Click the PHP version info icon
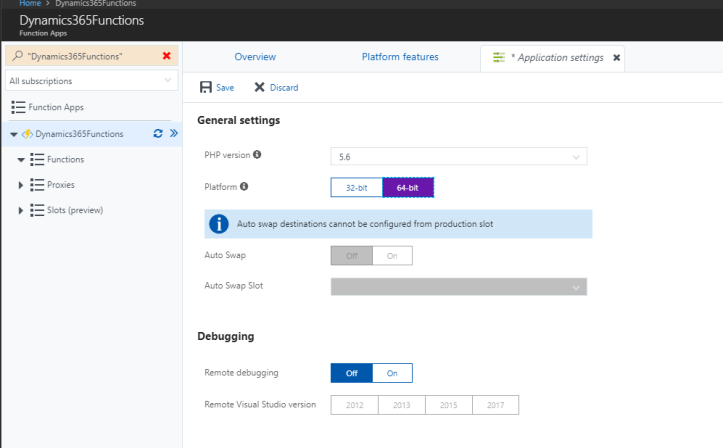Image resolution: width=723 pixels, height=448 pixels. click(x=257, y=154)
